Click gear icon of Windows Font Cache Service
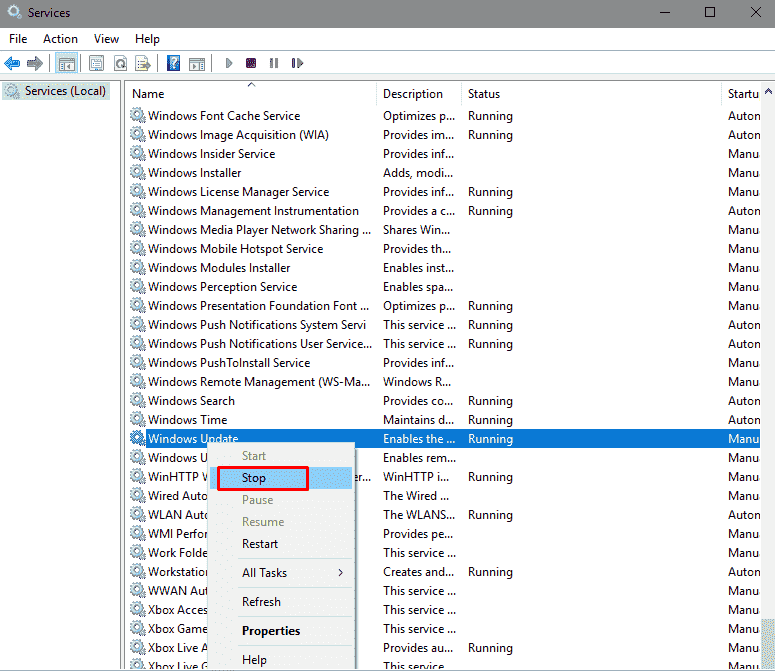 137,116
